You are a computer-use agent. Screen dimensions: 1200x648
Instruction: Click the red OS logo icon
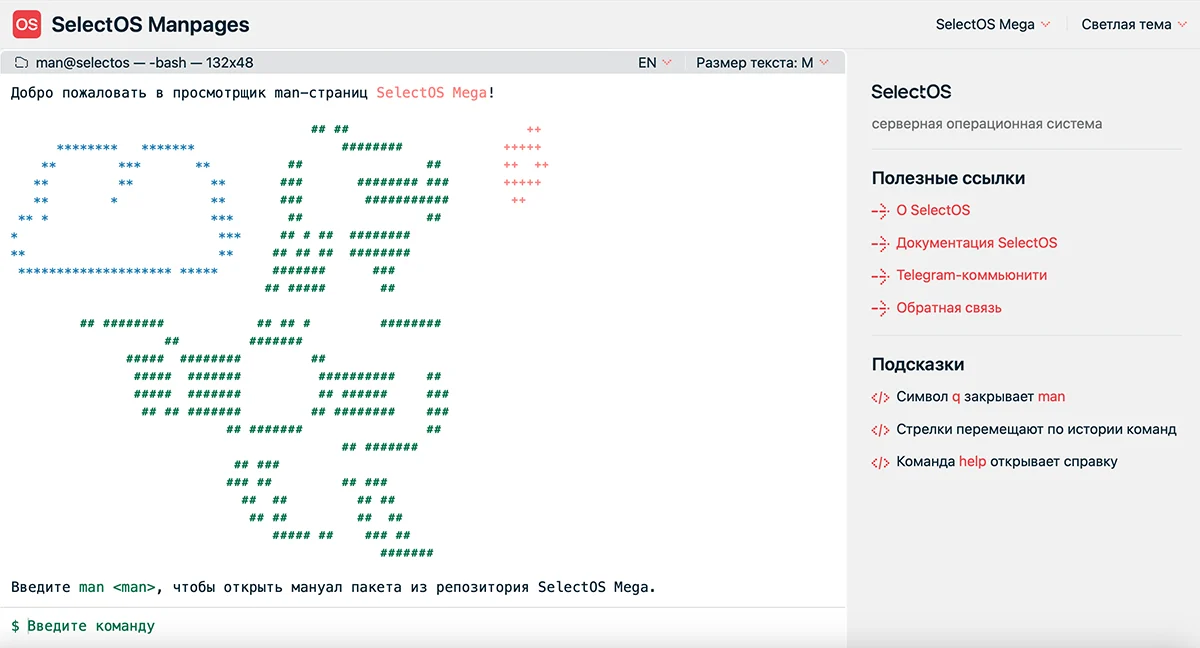[x=27, y=24]
